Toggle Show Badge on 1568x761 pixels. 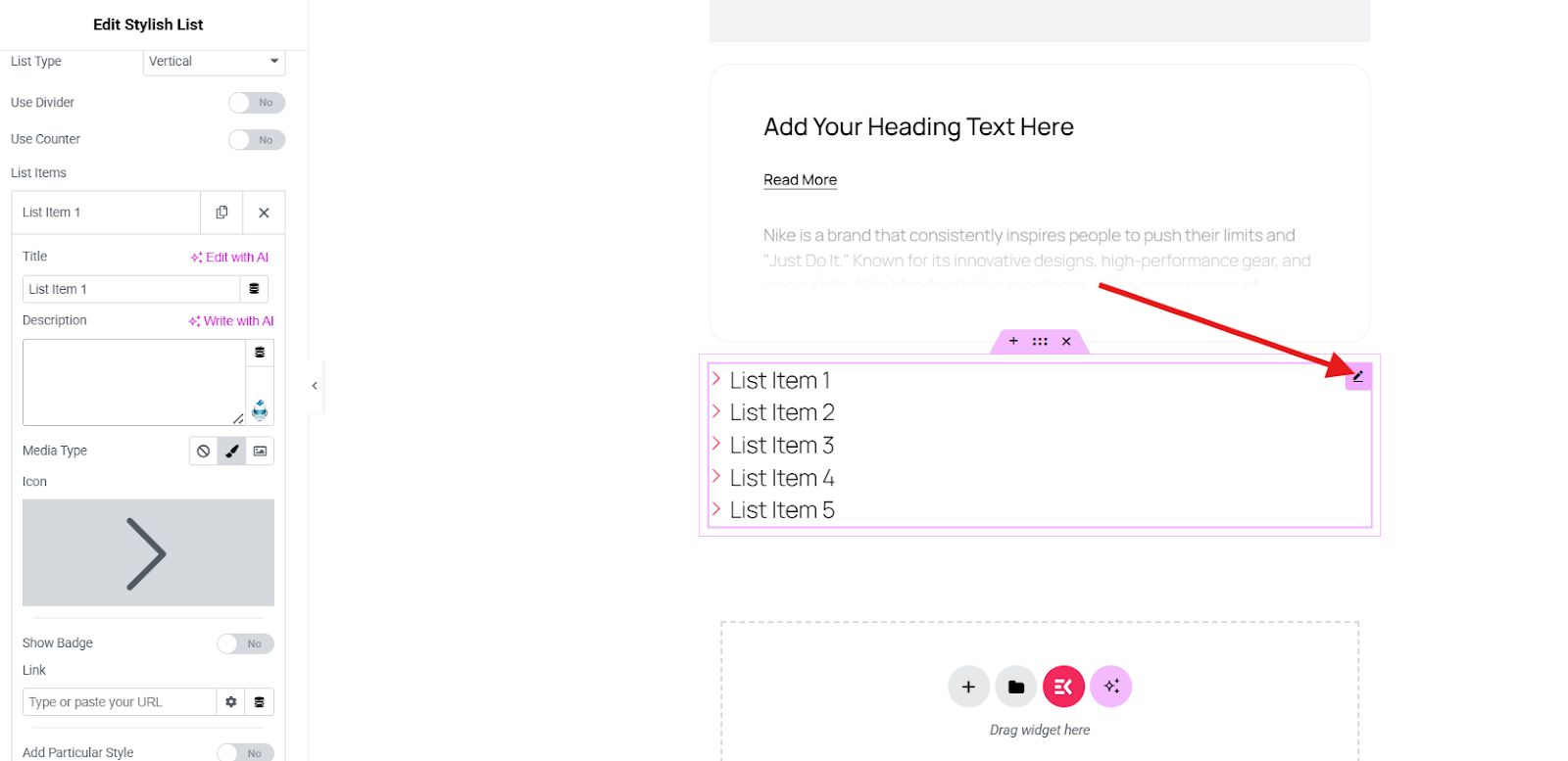tap(245, 643)
